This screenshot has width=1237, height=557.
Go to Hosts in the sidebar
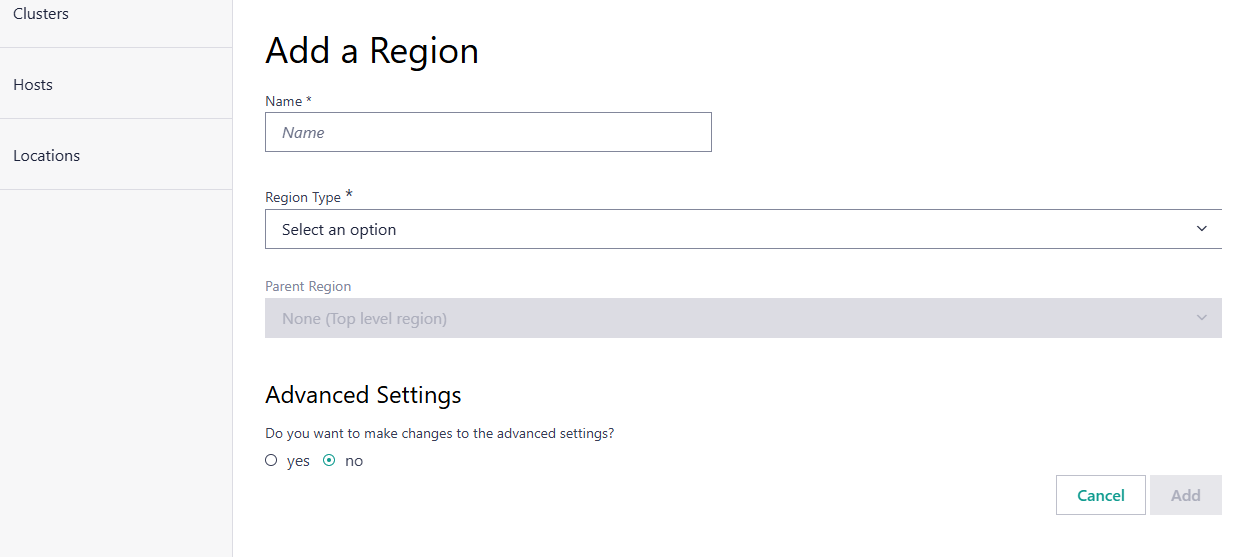(x=33, y=85)
